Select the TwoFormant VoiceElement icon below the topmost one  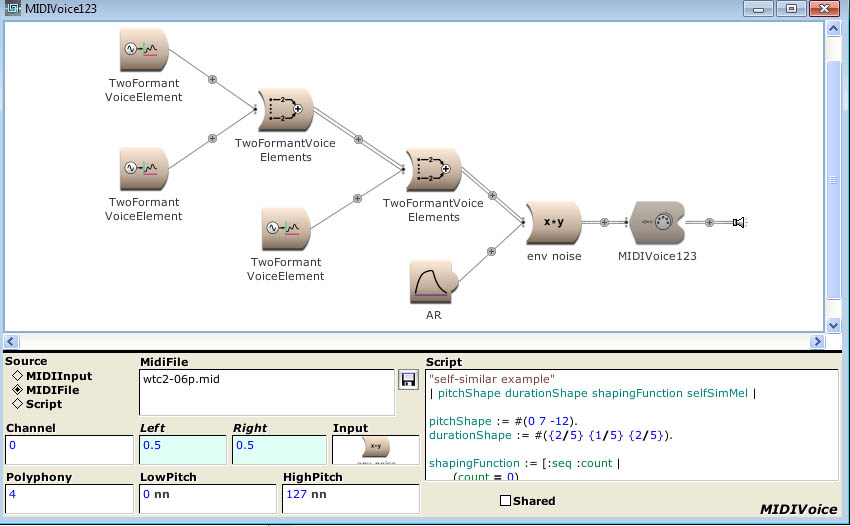(x=144, y=169)
